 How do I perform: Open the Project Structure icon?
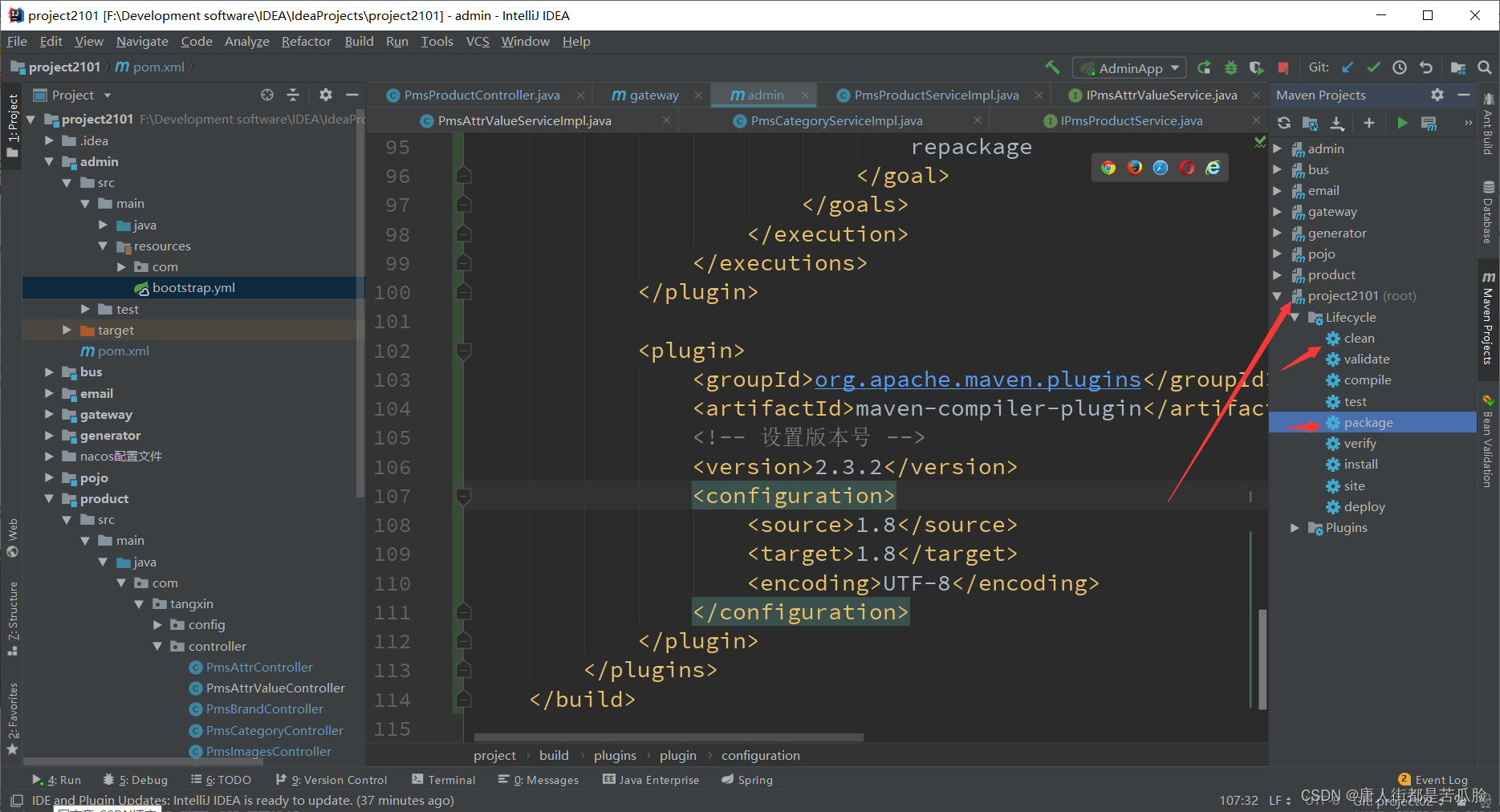pos(1458,67)
